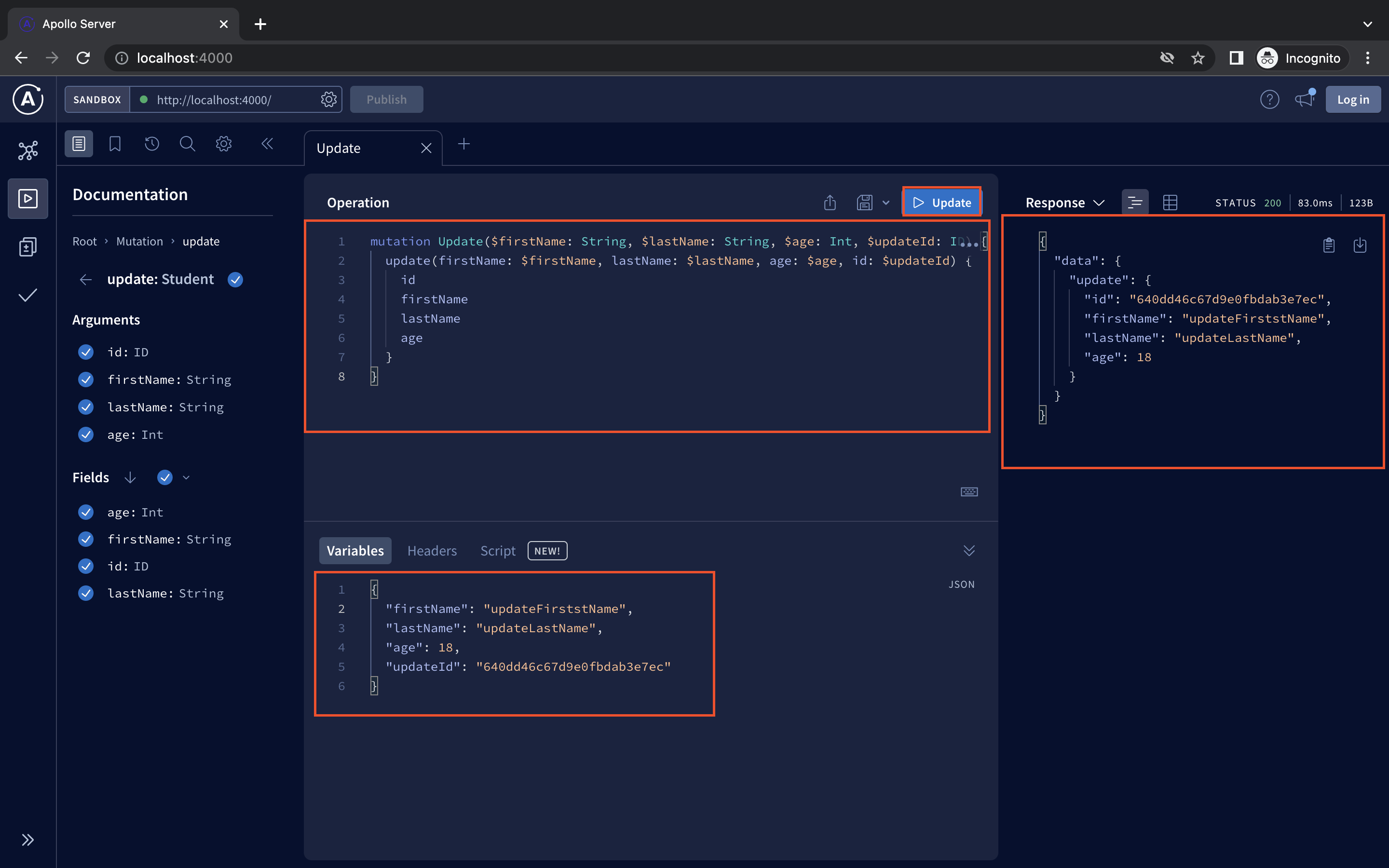
Task: Click the share operation icon
Action: (x=830, y=203)
